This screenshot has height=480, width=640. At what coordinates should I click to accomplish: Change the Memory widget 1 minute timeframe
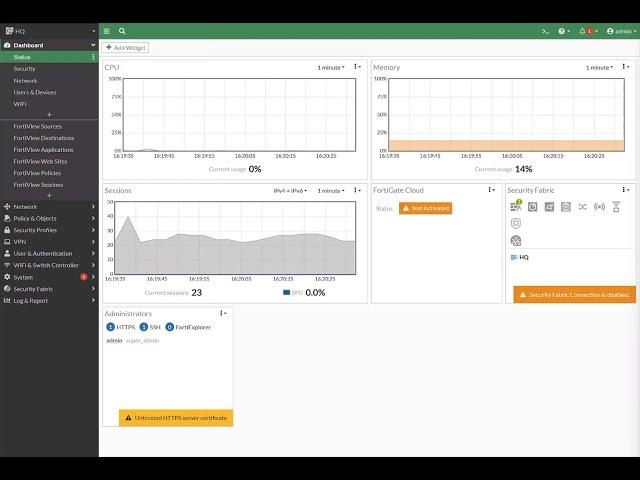click(600, 68)
